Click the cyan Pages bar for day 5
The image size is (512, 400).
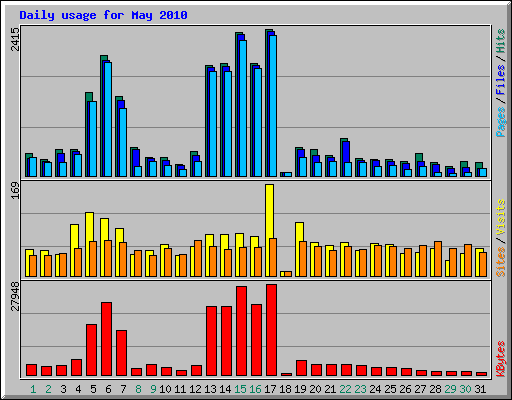point(93,139)
